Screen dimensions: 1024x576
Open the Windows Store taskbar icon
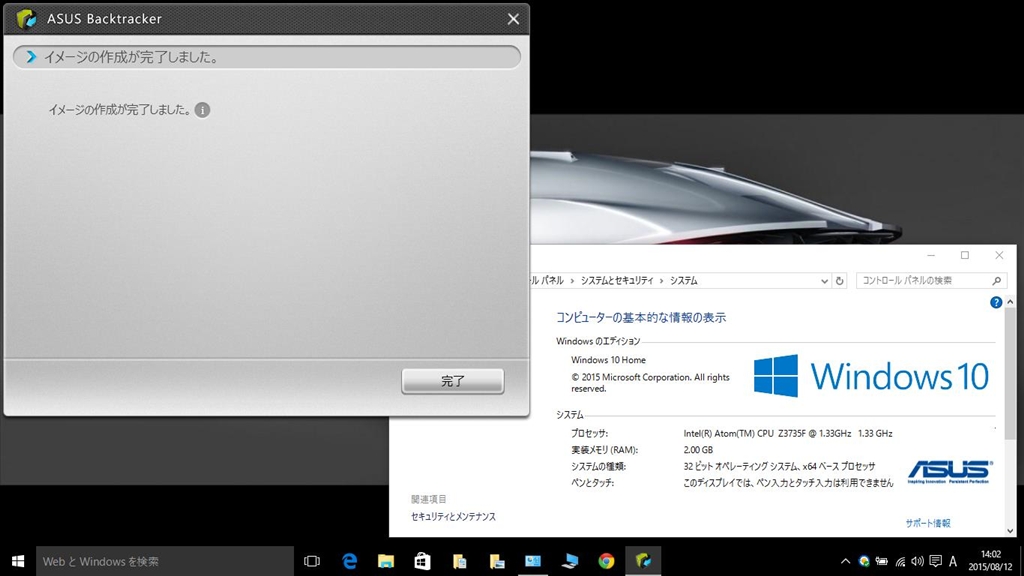pos(423,561)
